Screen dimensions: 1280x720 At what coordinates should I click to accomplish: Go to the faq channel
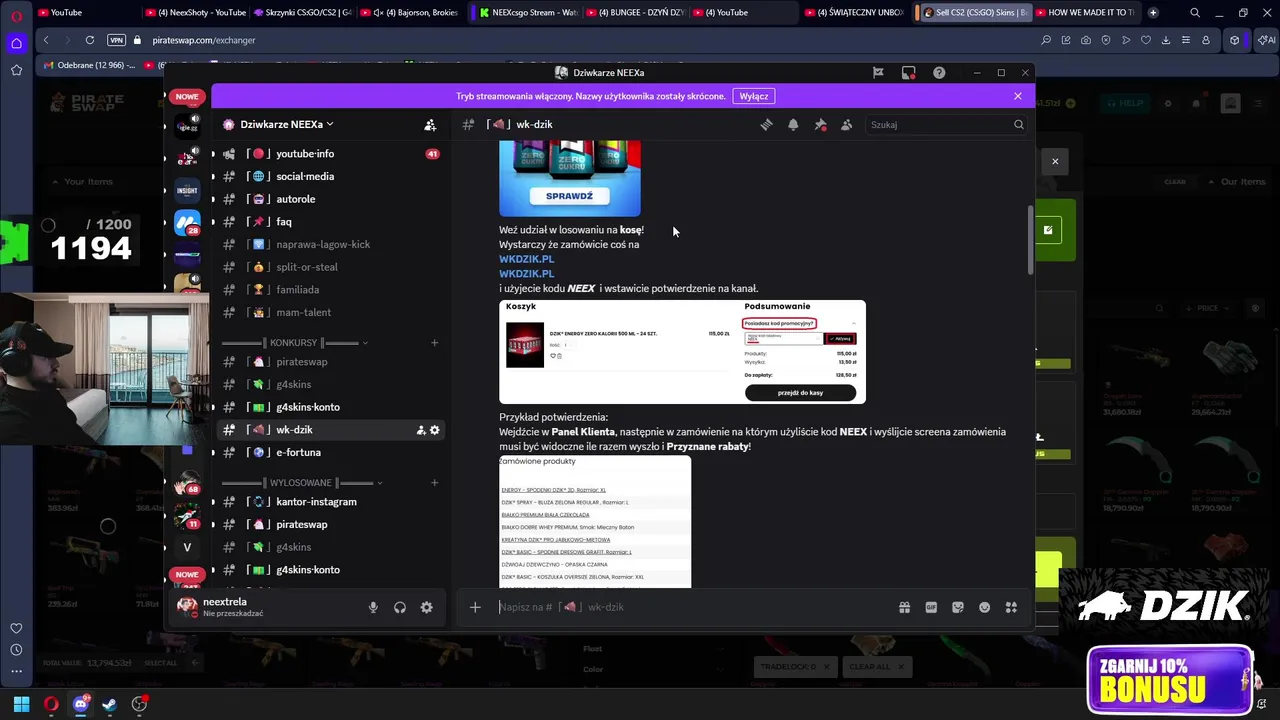coord(330,222)
